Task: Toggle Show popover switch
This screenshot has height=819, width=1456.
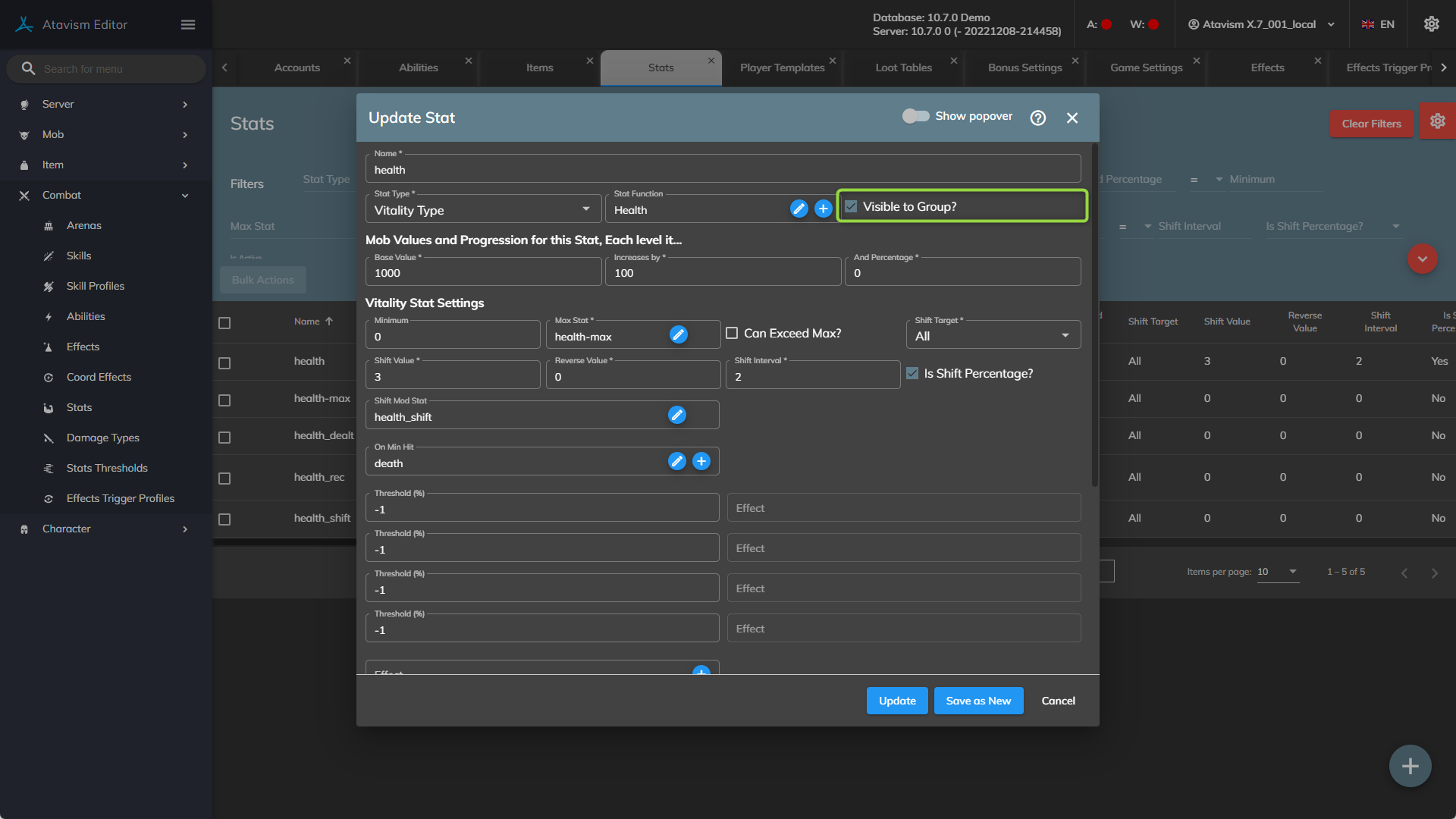Action: [915, 116]
